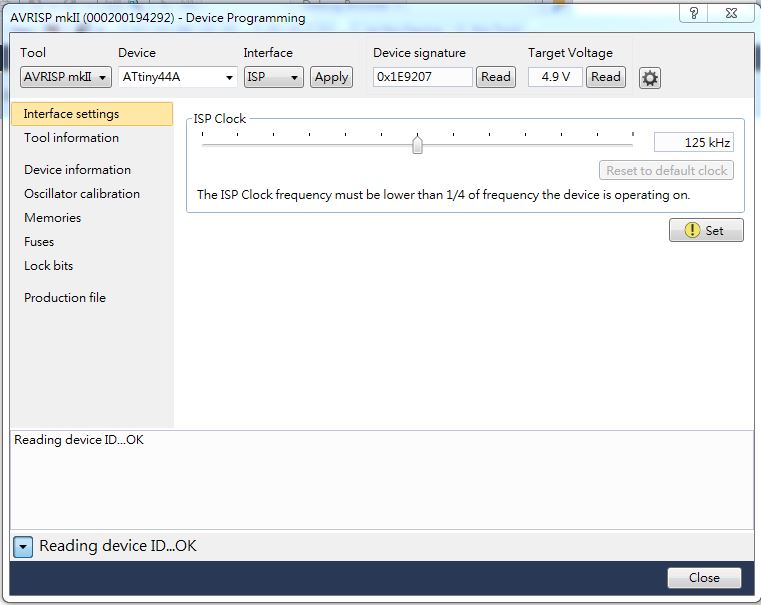Viewport: 761px width, 605px height.
Task: Click the yellow warning Set button
Action: 706,230
